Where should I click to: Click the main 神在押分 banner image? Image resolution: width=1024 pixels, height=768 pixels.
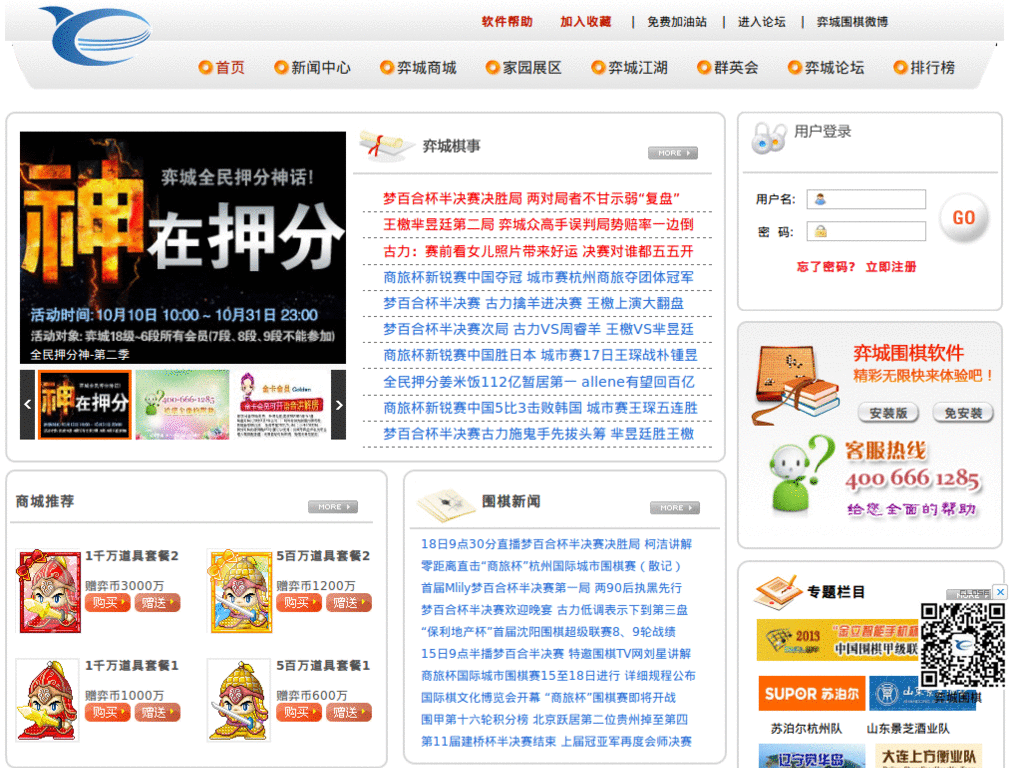(183, 248)
